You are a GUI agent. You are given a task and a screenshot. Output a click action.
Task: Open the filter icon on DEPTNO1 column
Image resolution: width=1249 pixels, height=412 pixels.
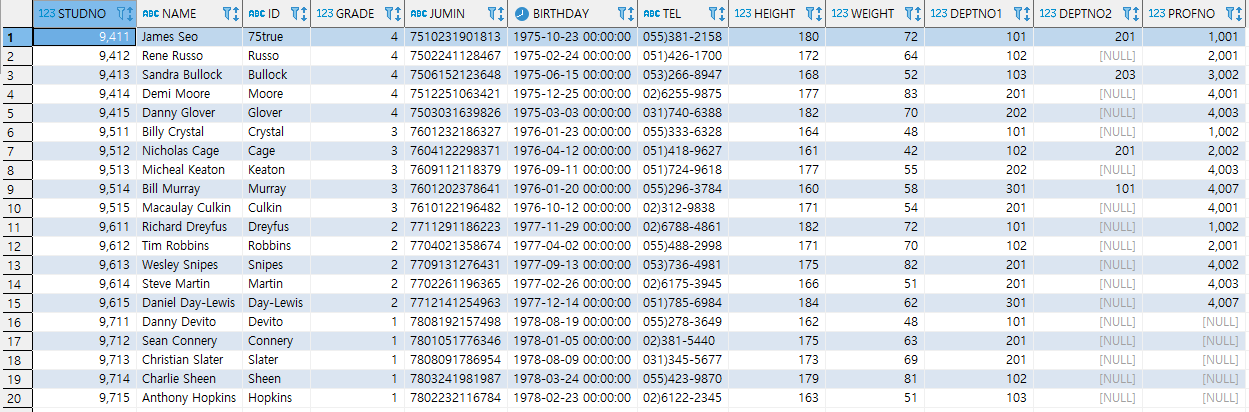pyautogui.click(x=1018, y=14)
